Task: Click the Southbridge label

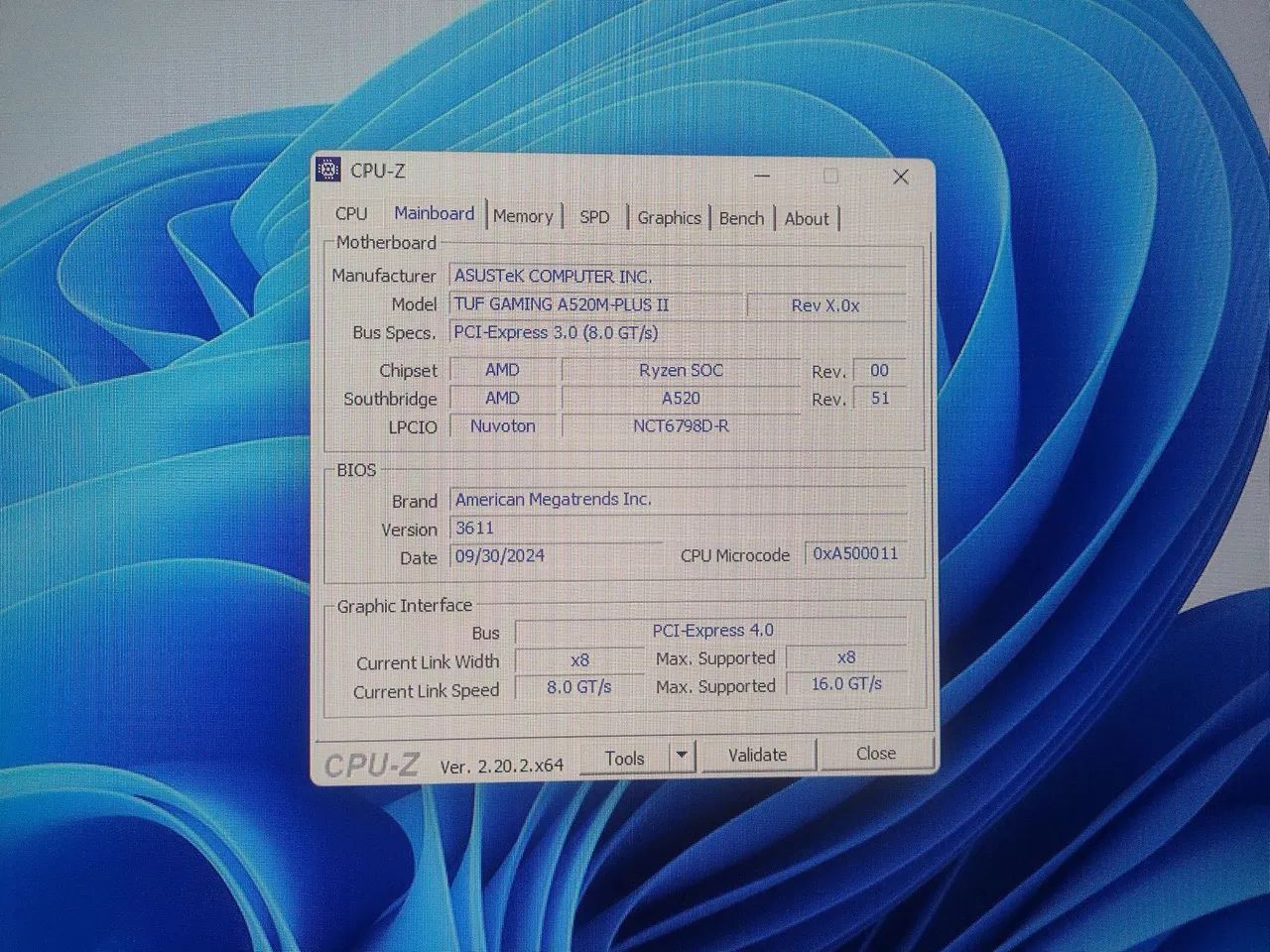Action: [390, 399]
